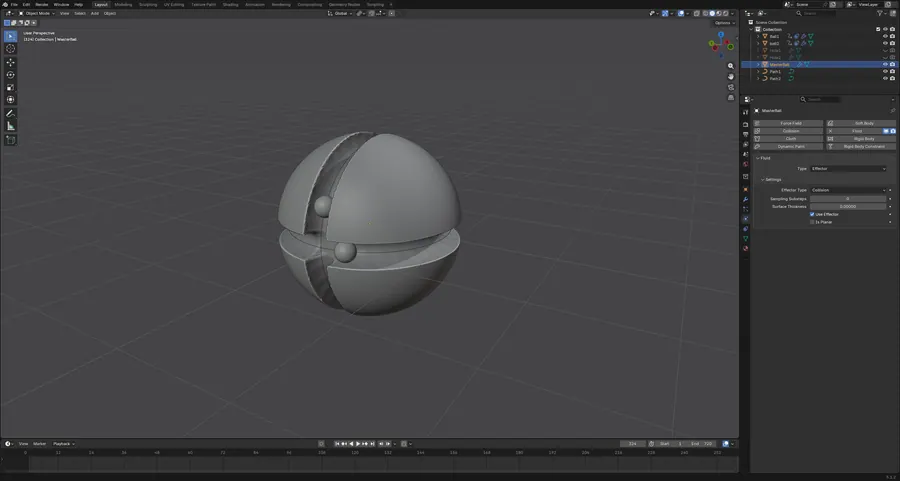The height and width of the screenshot is (481, 900).
Task: Open the Output properties tab
Action: (746, 134)
